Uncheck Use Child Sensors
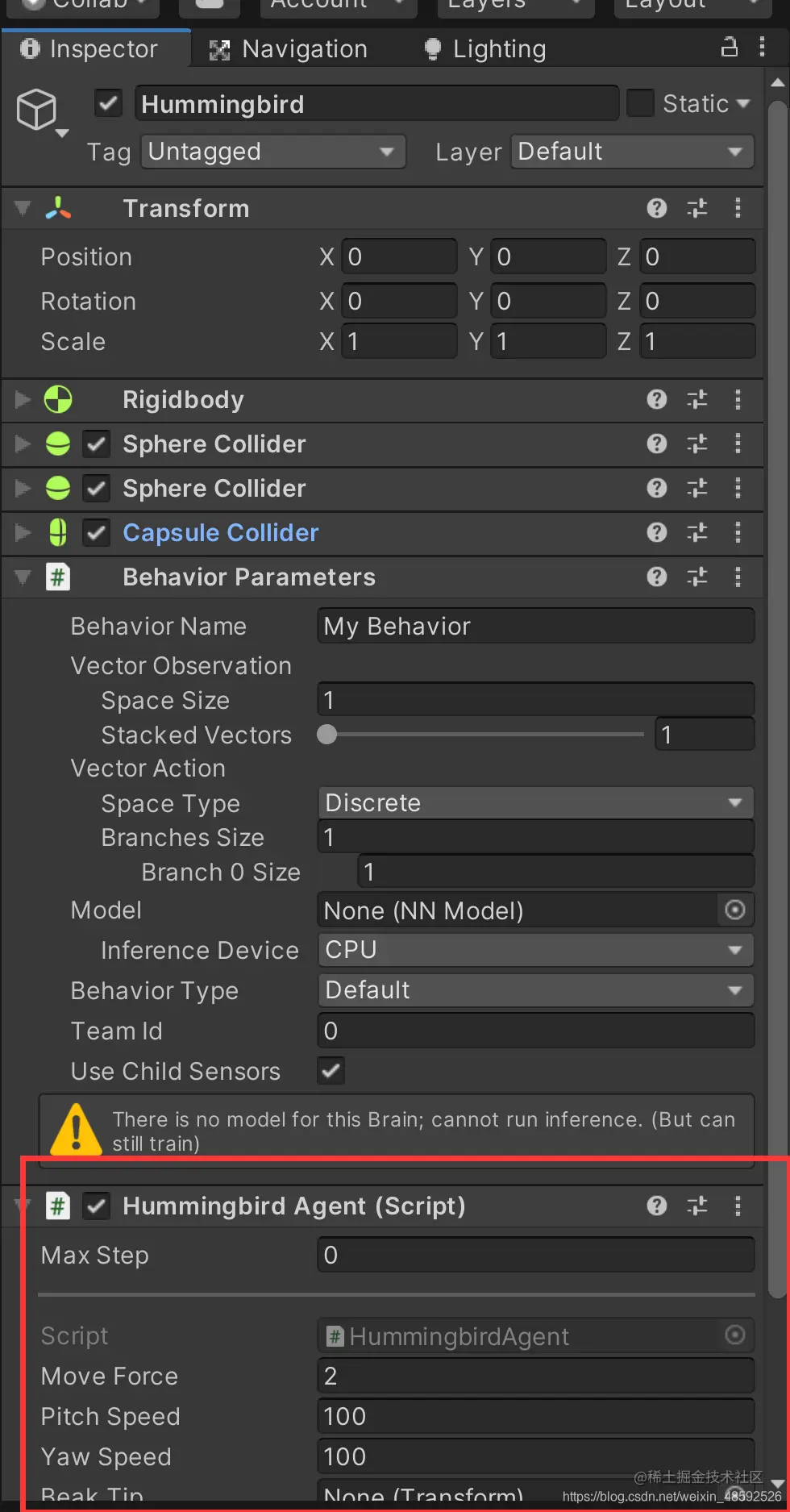The height and width of the screenshot is (1512, 790). (331, 1071)
